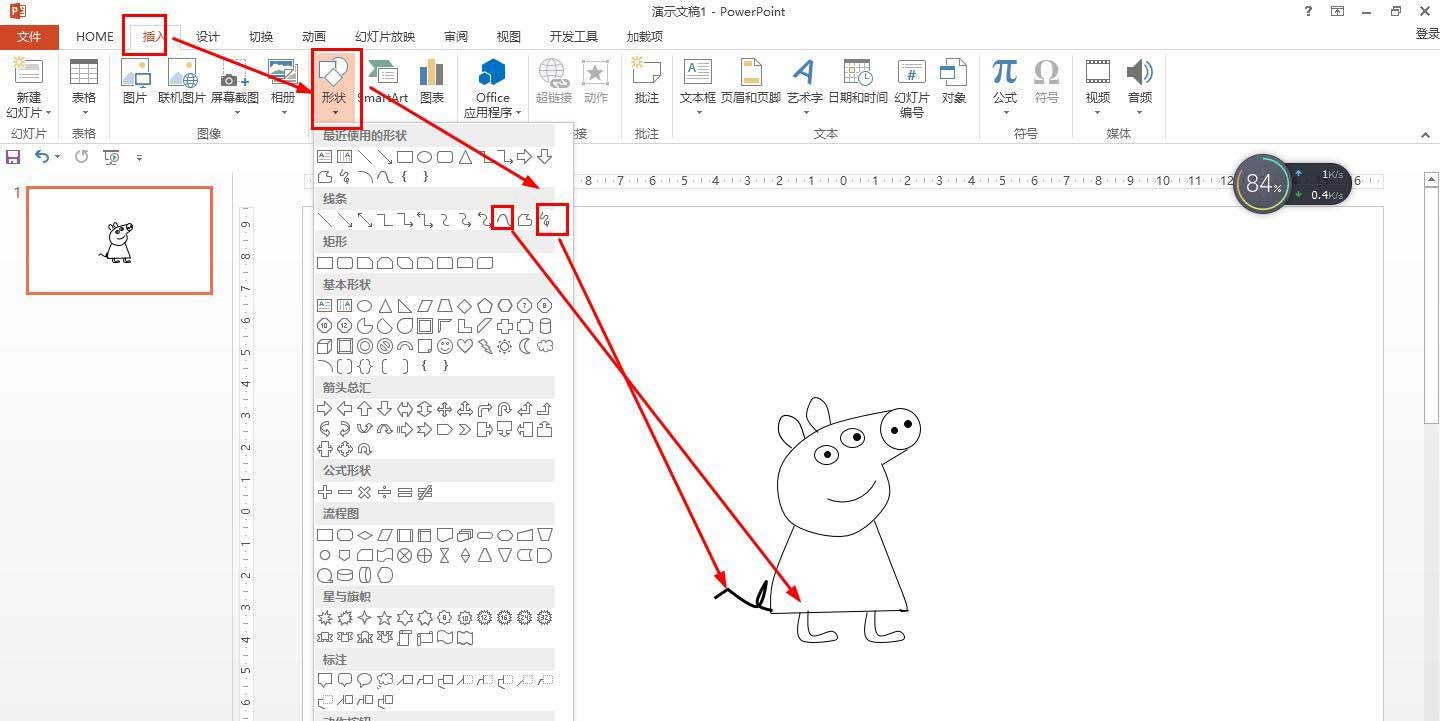
Task: Open the 形状 shapes dropdown
Action: click(333, 88)
